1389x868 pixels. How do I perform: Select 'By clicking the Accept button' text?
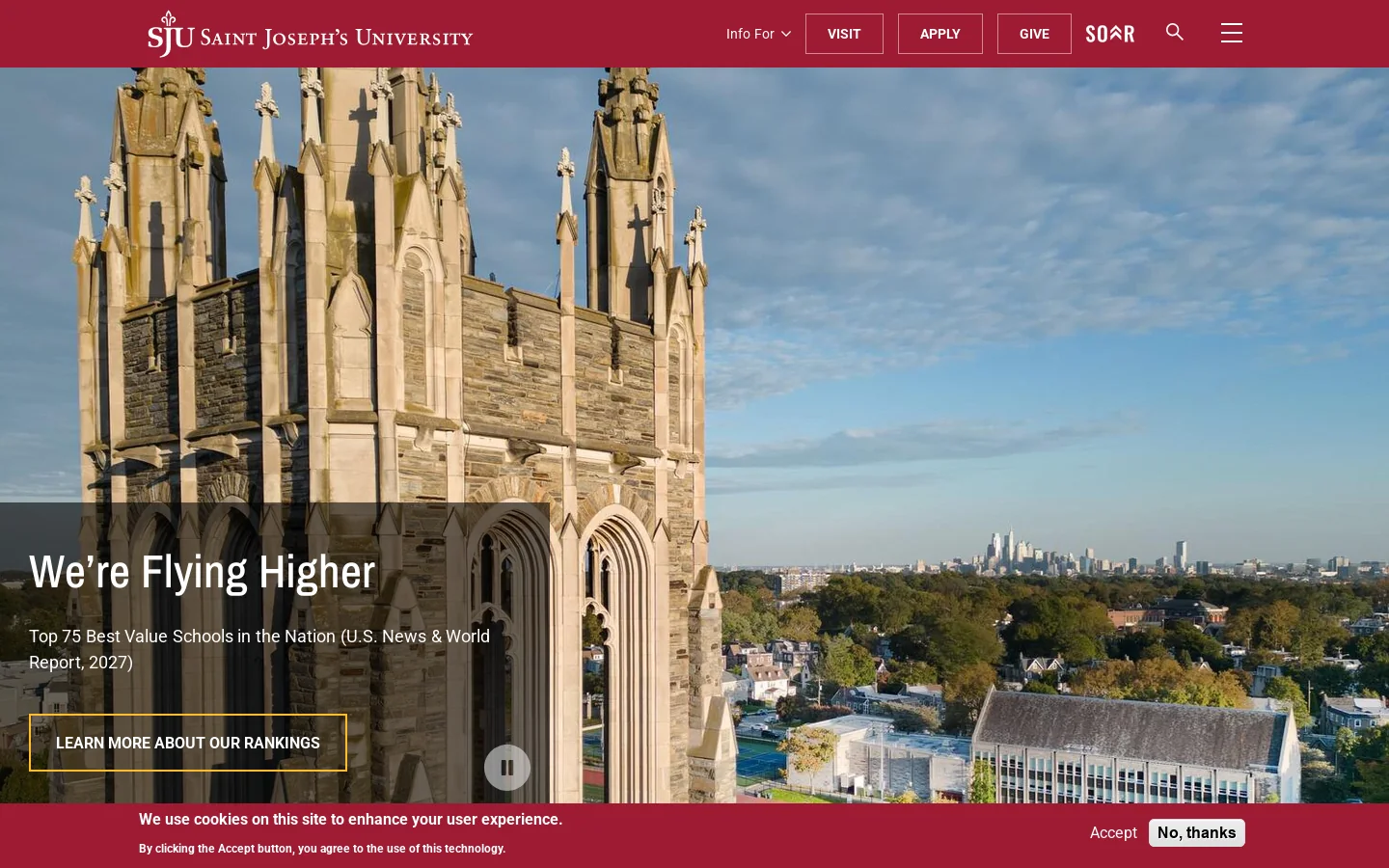click(322, 849)
